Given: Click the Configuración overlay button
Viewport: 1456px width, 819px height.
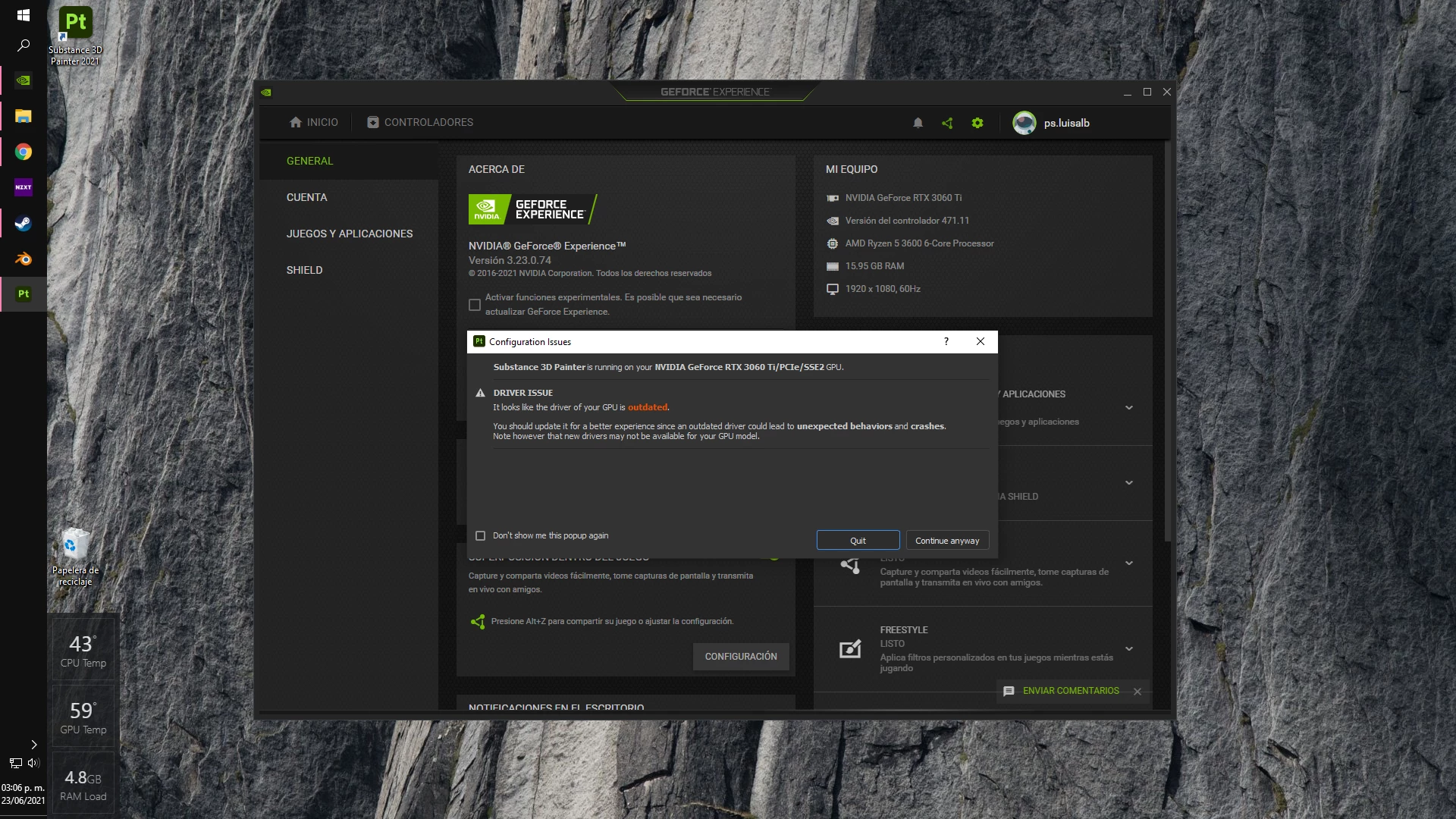Looking at the screenshot, I should (x=741, y=657).
